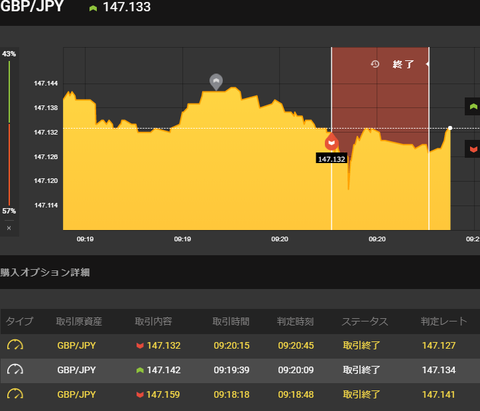480x411 pixels.
Task: Click the gauge icon in the 09:20:15 row
Action: [15, 345]
